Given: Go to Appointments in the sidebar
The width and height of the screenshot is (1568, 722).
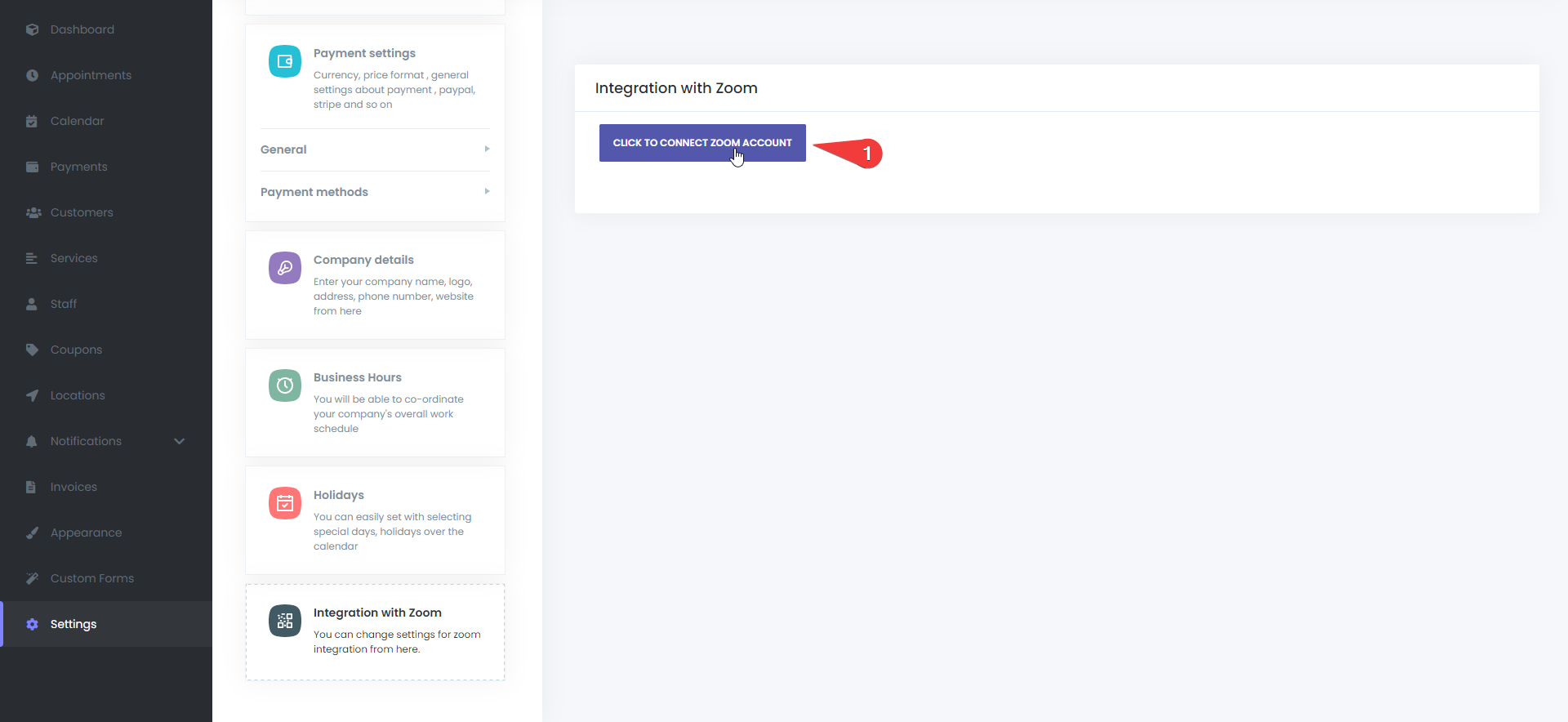Looking at the screenshot, I should (x=91, y=75).
